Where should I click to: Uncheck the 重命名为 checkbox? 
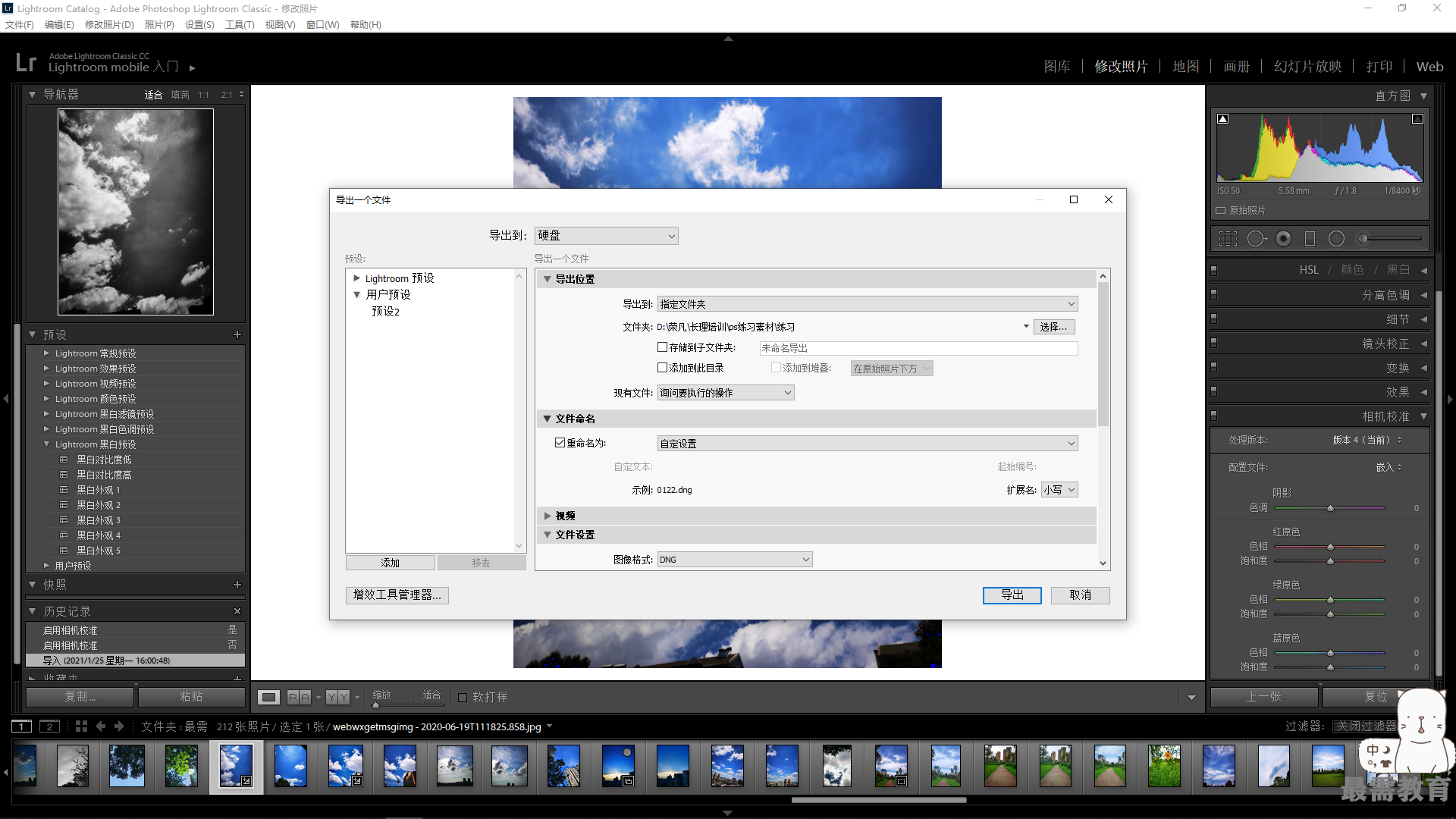560,443
